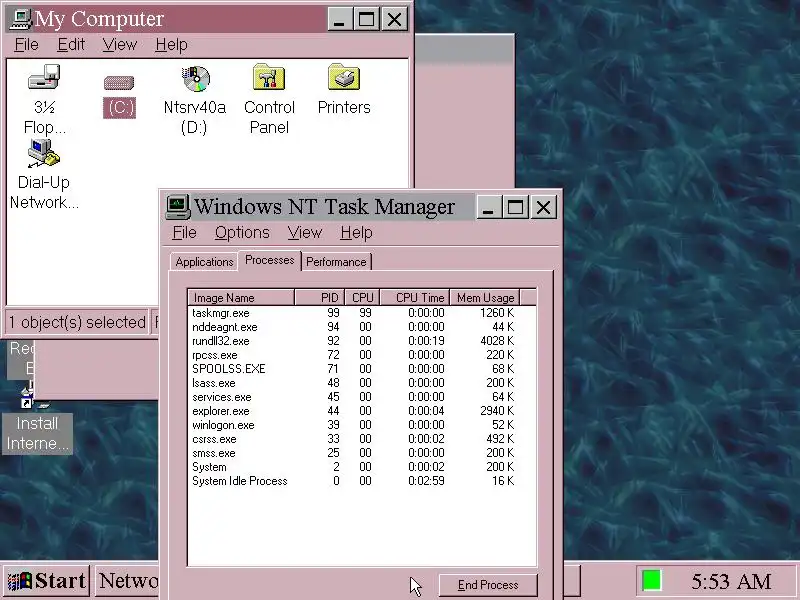This screenshot has width=800, height=600.
Task: Switch to the Applications tab
Action: pyautogui.click(x=204, y=262)
